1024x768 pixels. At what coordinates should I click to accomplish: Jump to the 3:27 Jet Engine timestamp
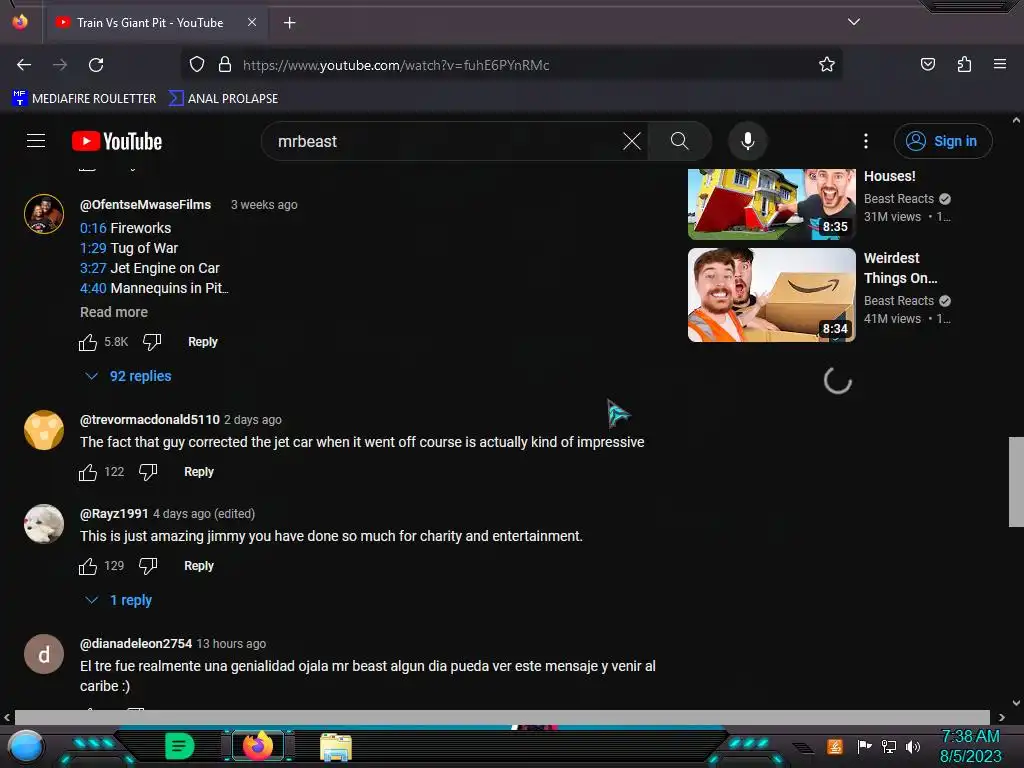(93, 268)
